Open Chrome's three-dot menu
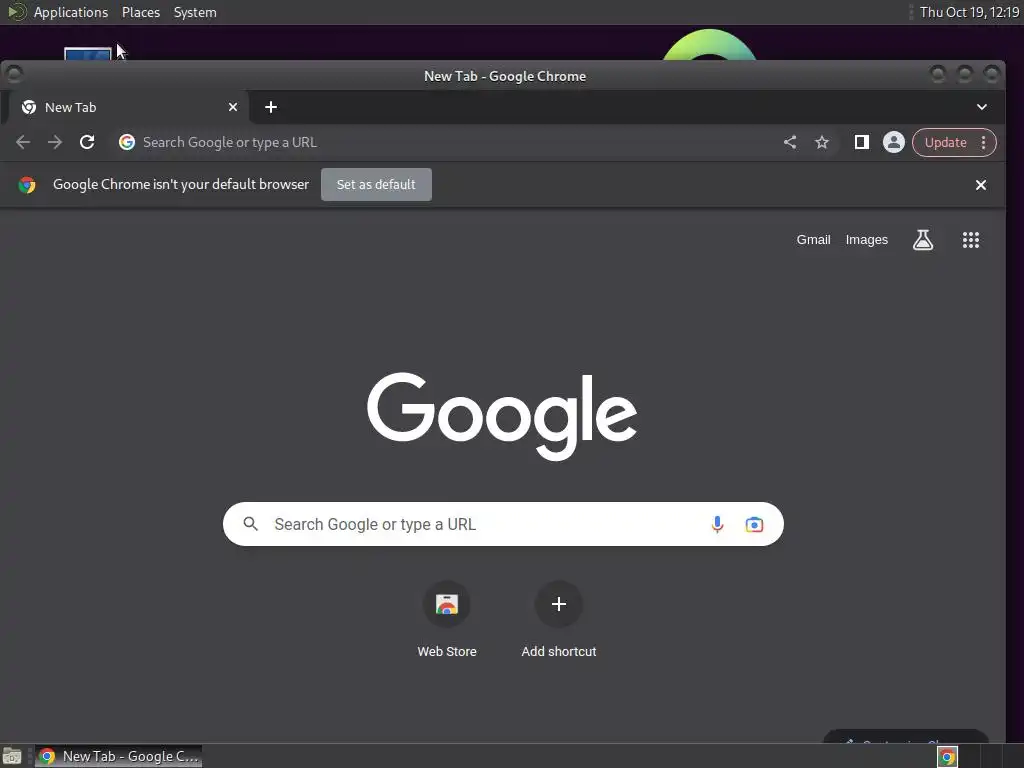 [984, 142]
